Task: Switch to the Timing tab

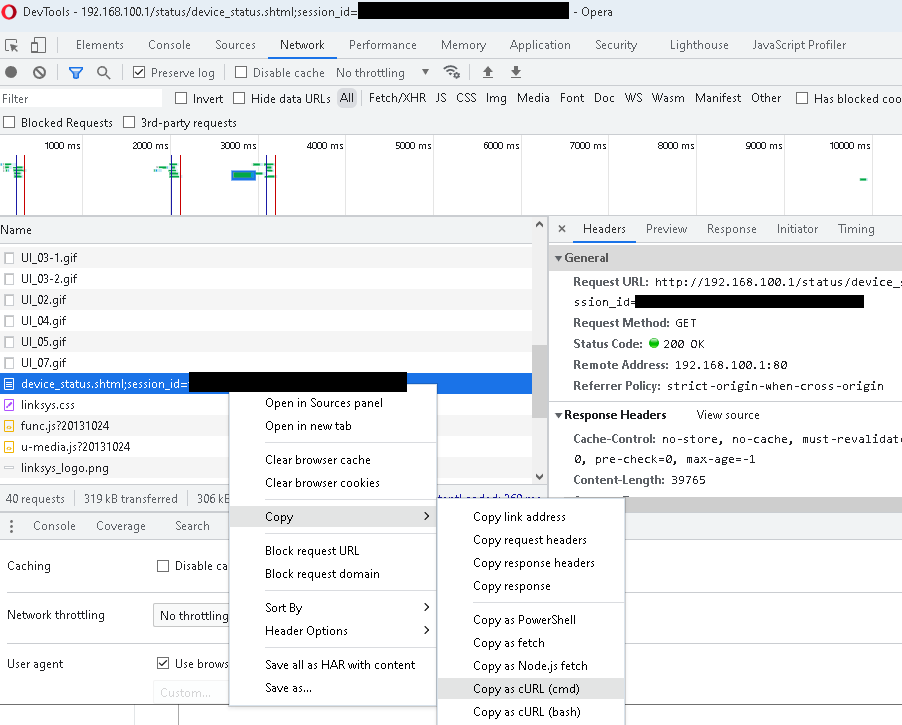Action: point(856,229)
